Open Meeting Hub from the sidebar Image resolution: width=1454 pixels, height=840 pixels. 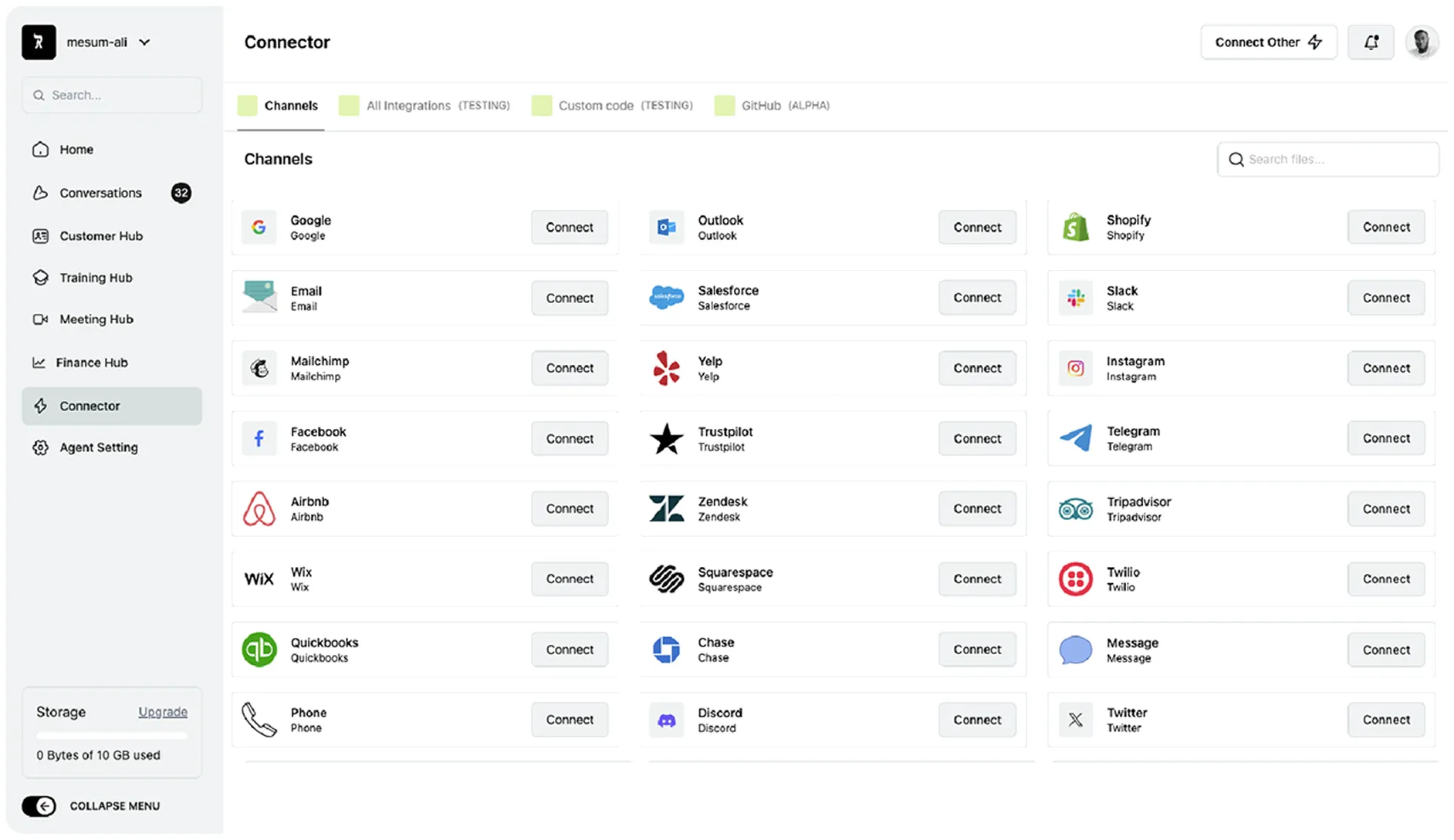[95, 319]
